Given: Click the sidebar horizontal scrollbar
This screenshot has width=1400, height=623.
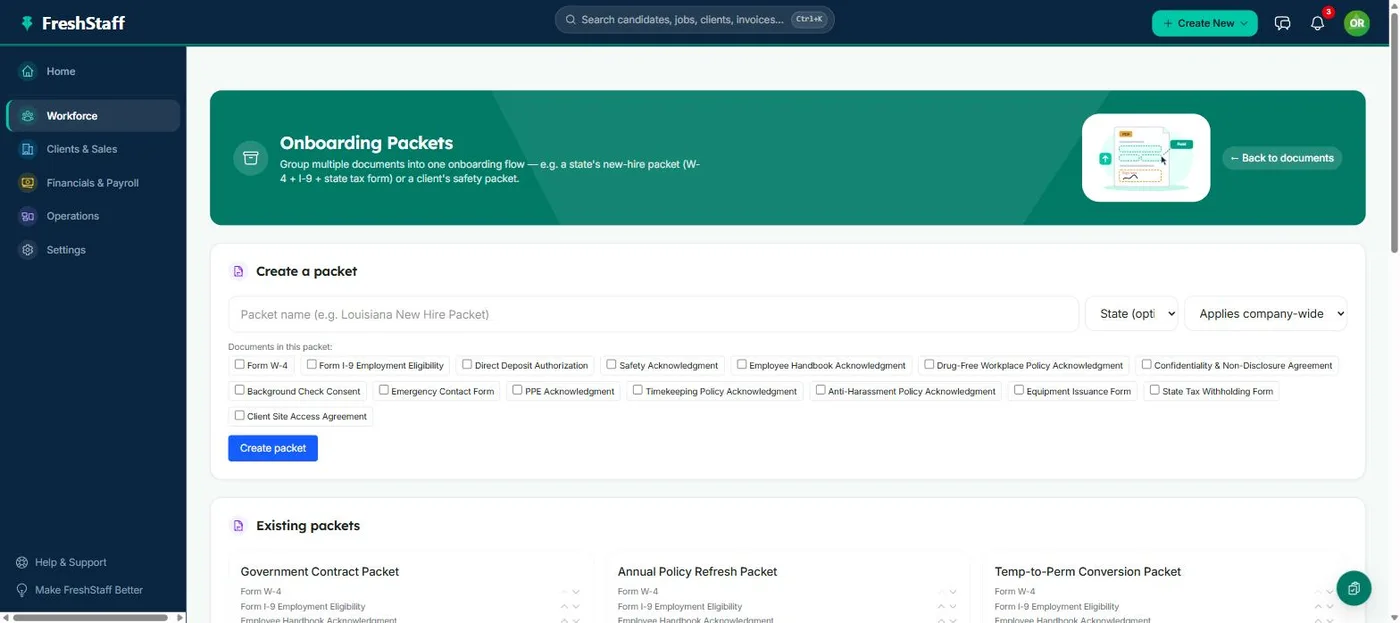Looking at the screenshot, I should coord(90,617).
